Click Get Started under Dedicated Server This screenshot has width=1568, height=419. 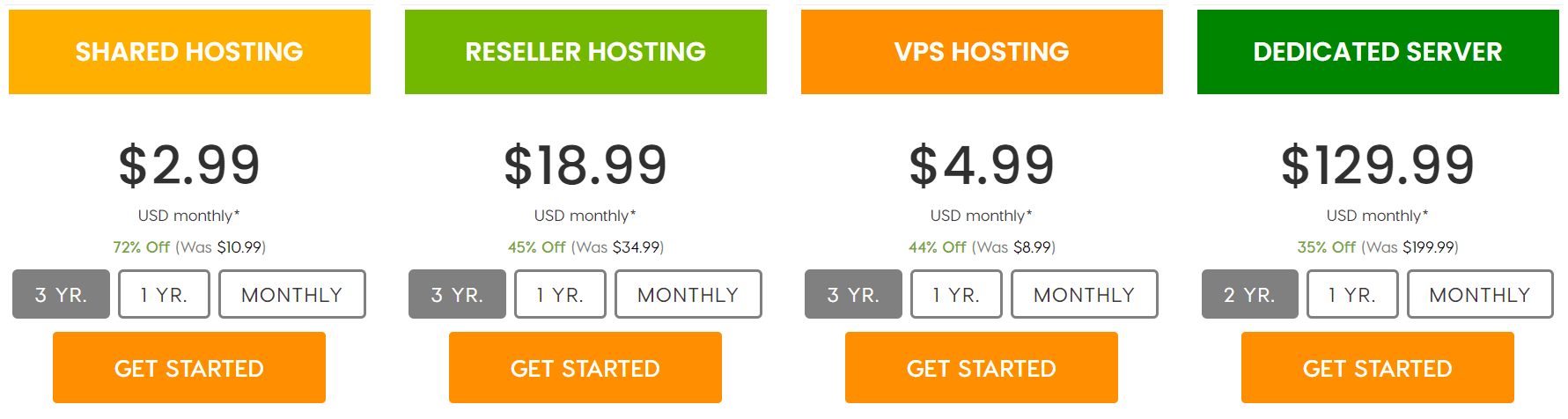(x=1378, y=368)
